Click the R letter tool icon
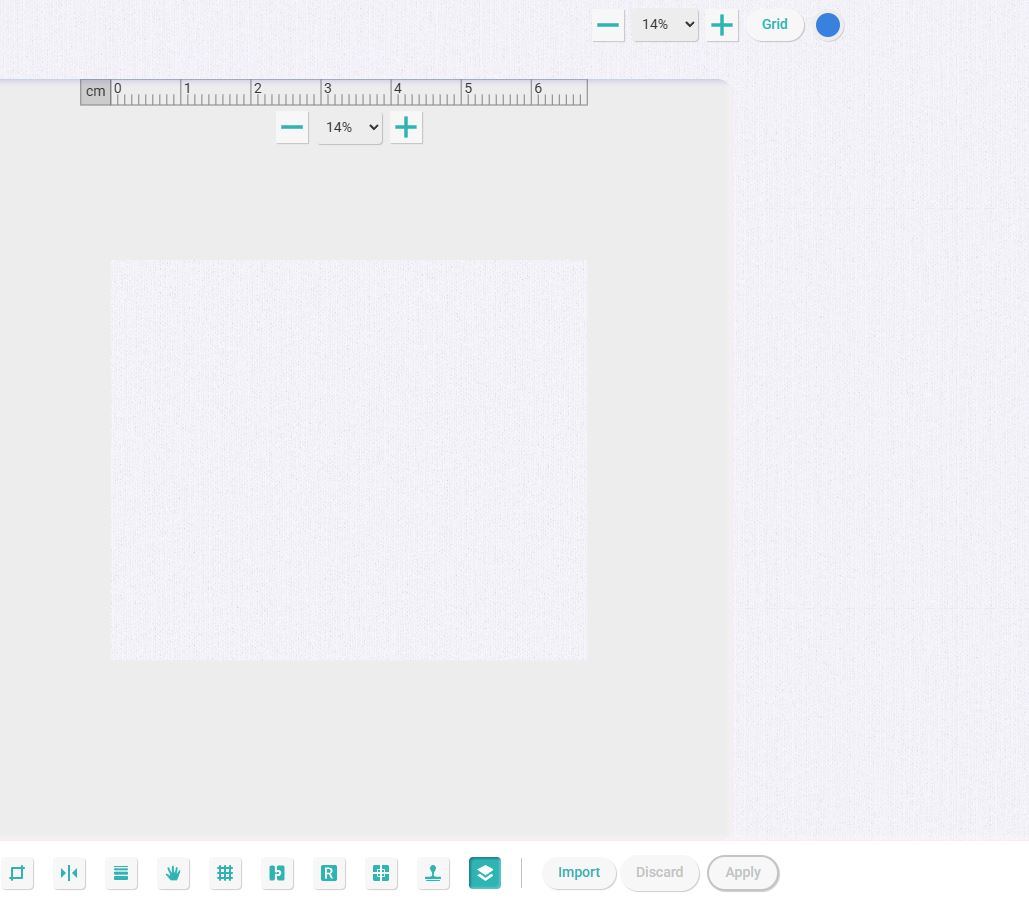 (x=329, y=873)
